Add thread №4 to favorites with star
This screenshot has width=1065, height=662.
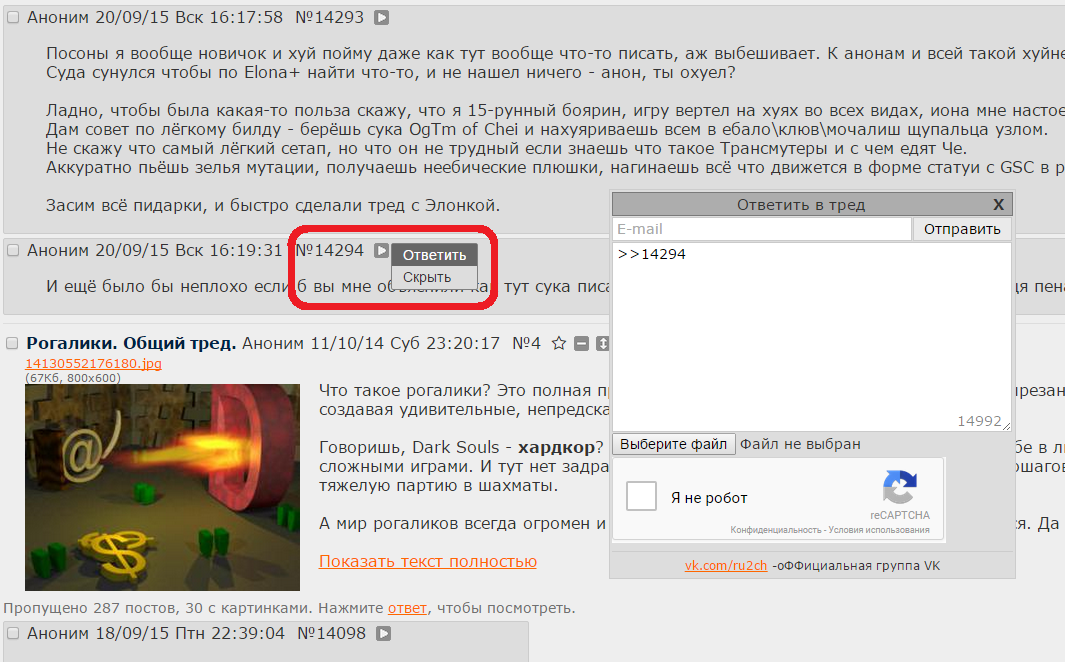(559, 344)
